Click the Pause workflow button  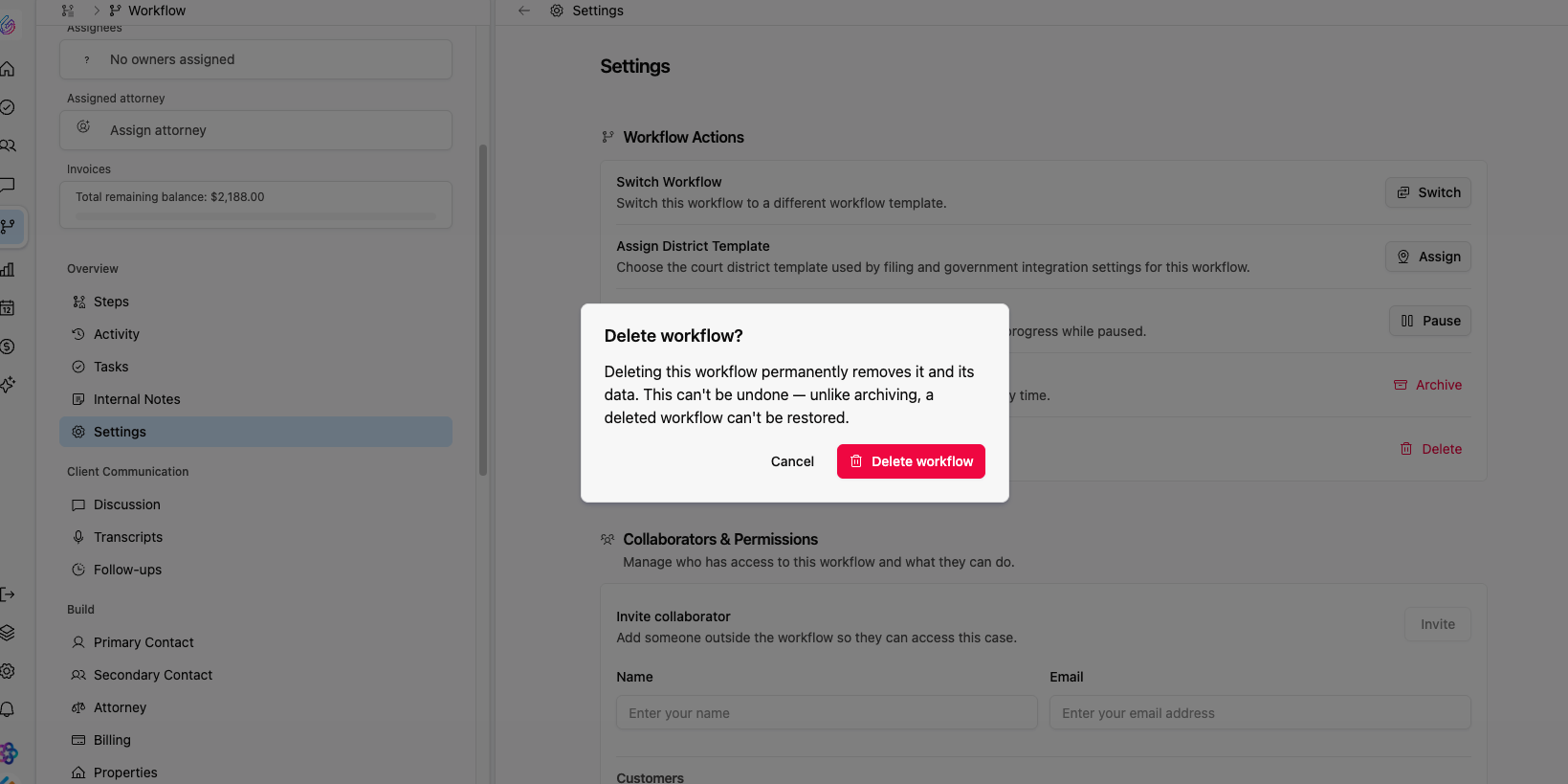tap(1430, 321)
